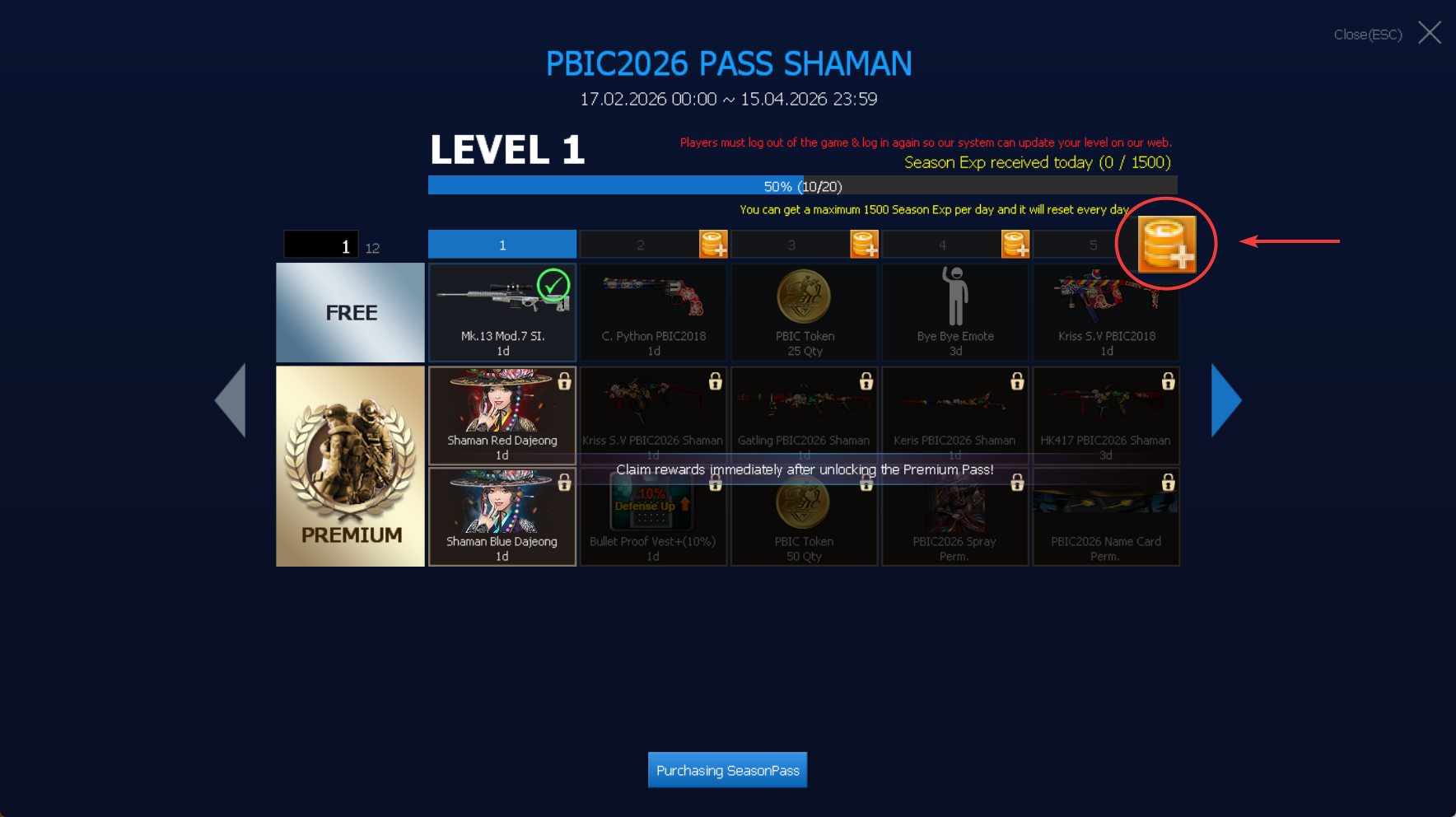Click lock icon on Shaman Red Dajeong
This screenshot has width=1456, height=817.
click(x=564, y=381)
